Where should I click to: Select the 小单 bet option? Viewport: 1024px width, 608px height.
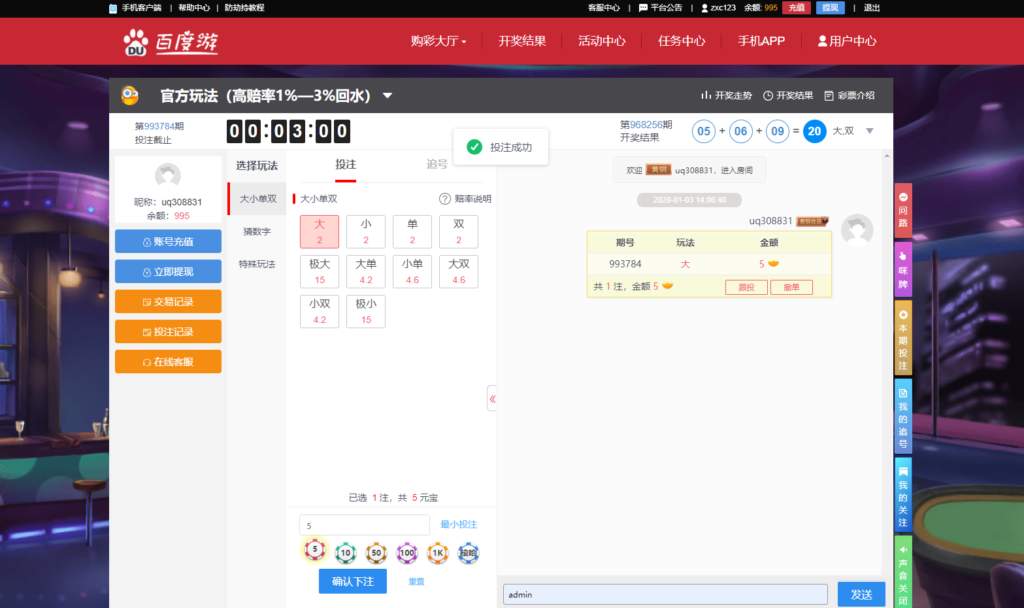click(412, 271)
